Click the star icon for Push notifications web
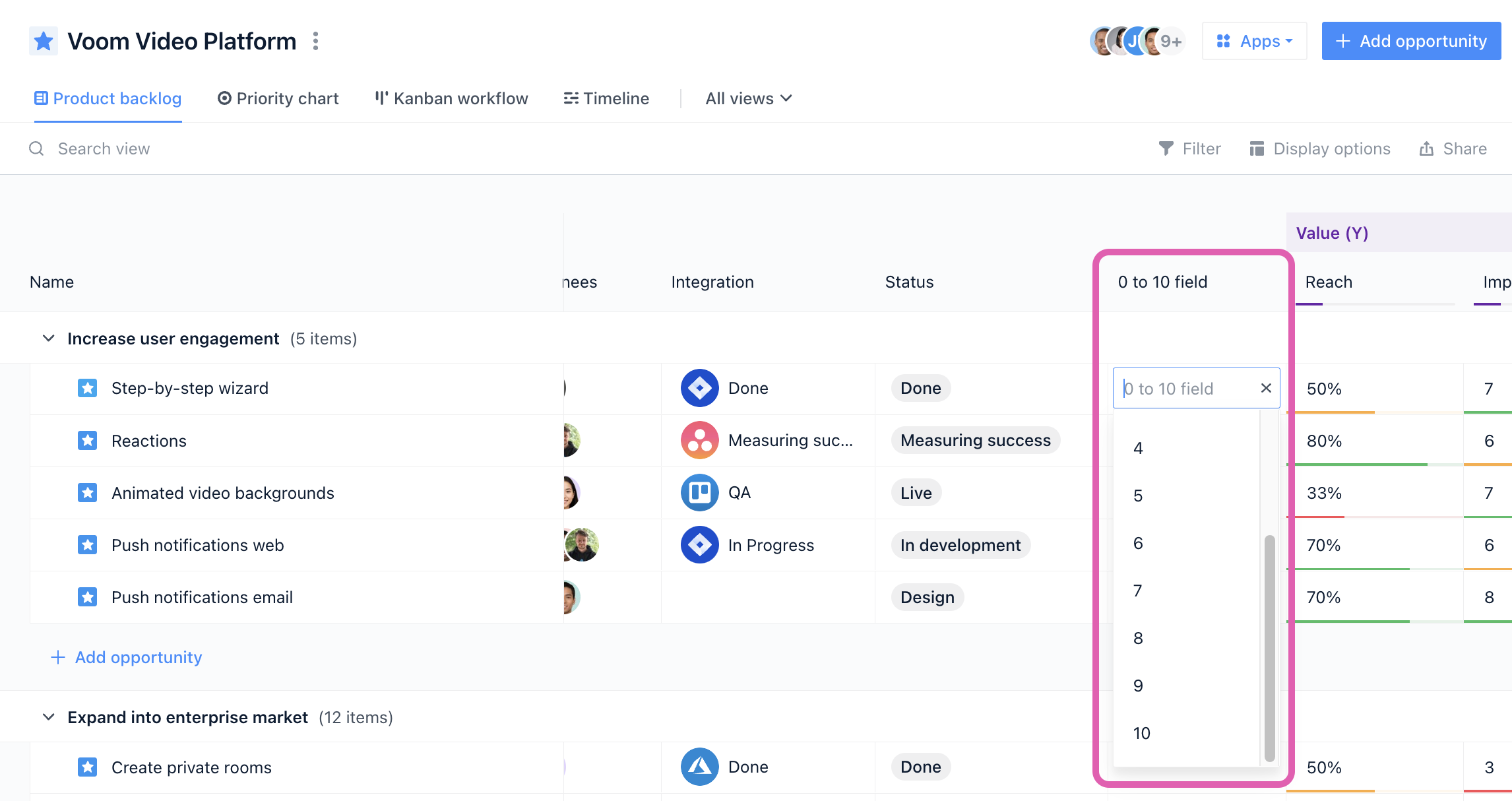 87,545
